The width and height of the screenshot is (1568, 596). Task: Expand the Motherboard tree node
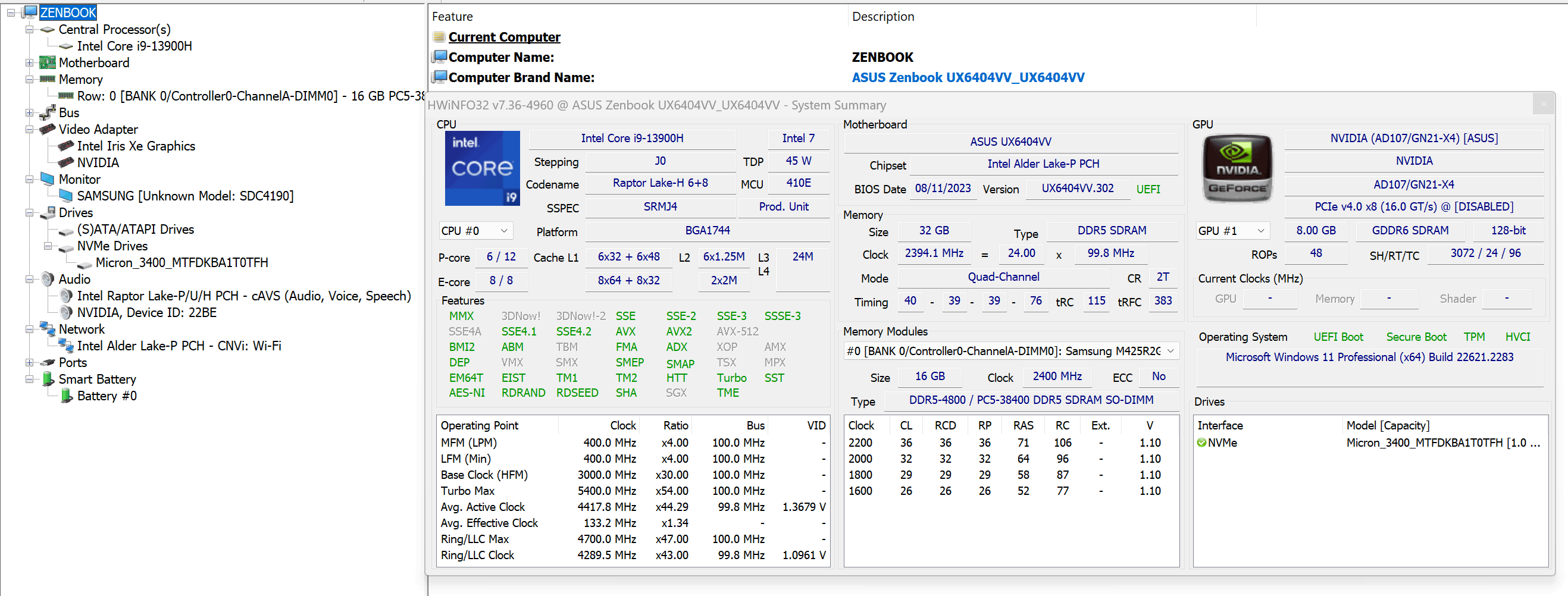(29, 62)
